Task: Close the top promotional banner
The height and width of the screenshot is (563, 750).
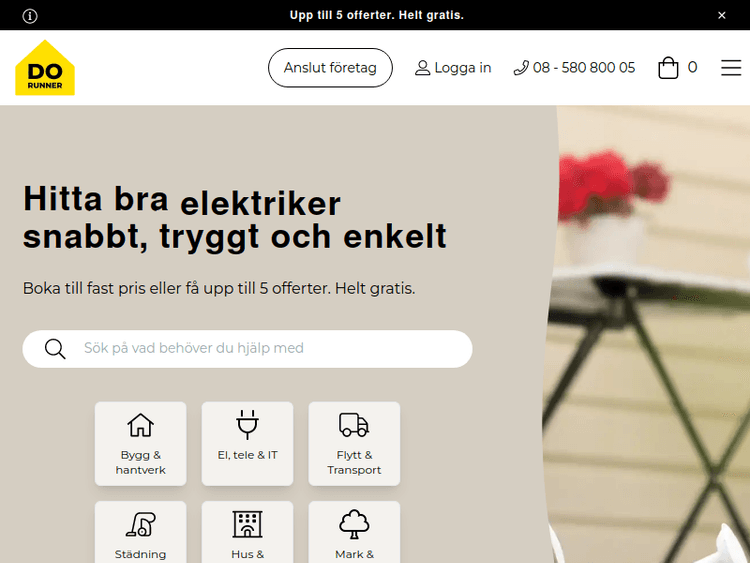Action: pyautogui.click(x=722, y=16)
